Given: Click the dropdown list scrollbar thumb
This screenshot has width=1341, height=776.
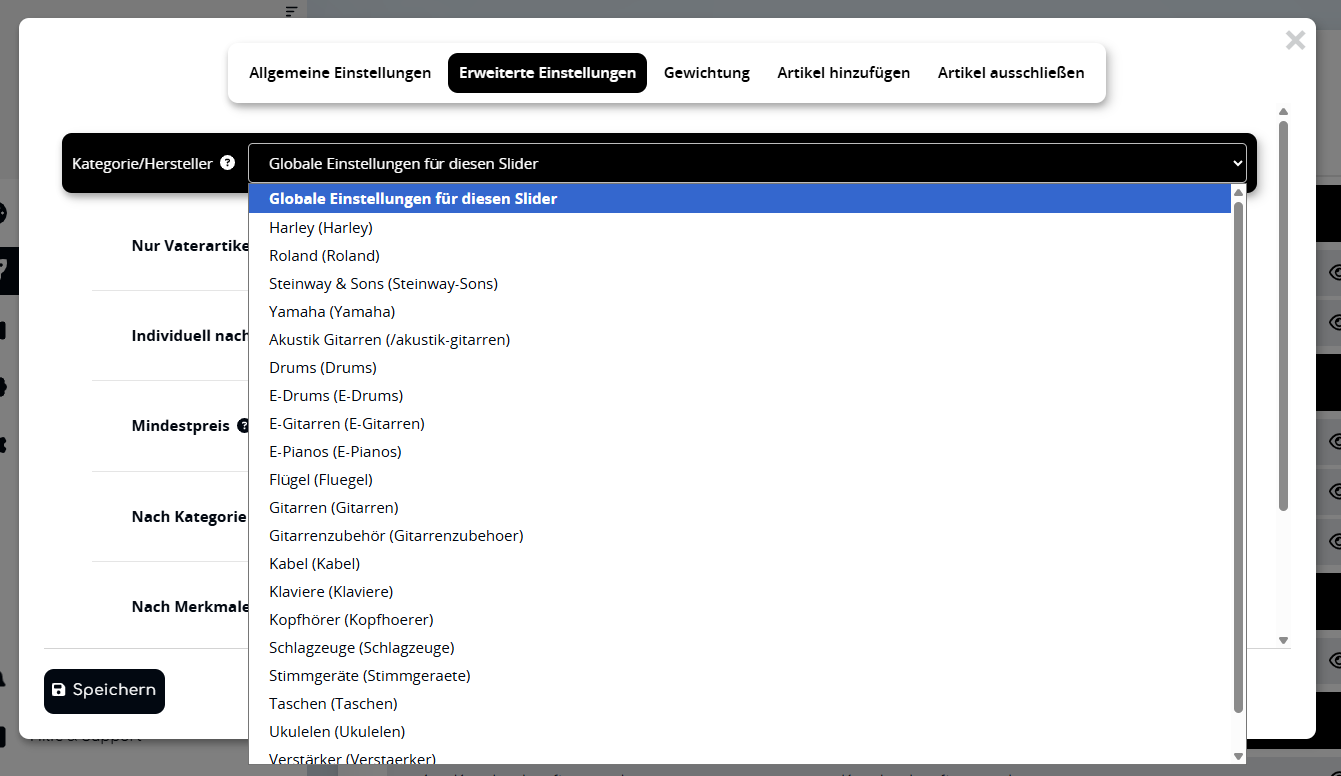Looking at the screenshot, I should 1238,457.
